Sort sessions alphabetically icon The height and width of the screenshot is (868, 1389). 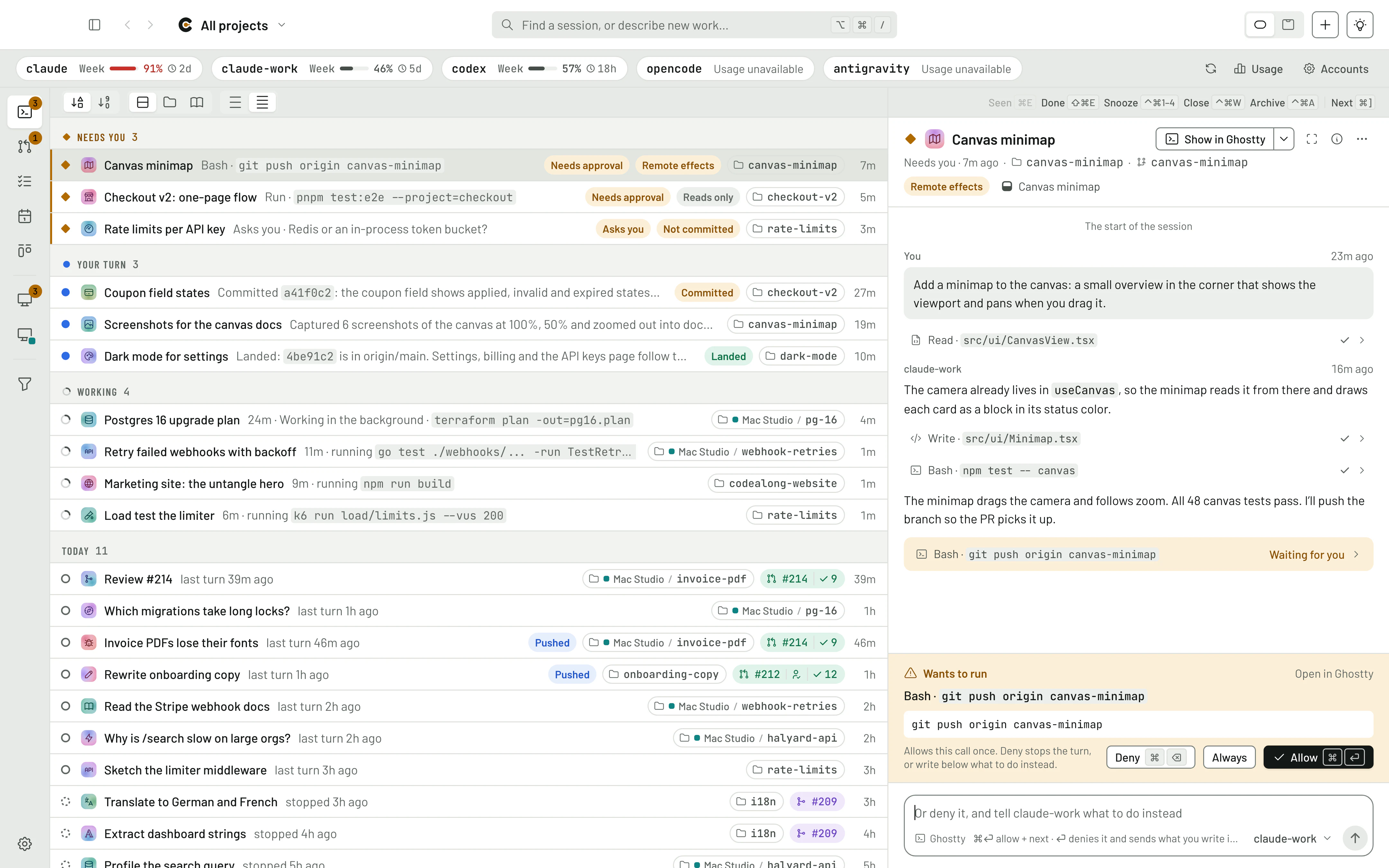click(77, 102)
